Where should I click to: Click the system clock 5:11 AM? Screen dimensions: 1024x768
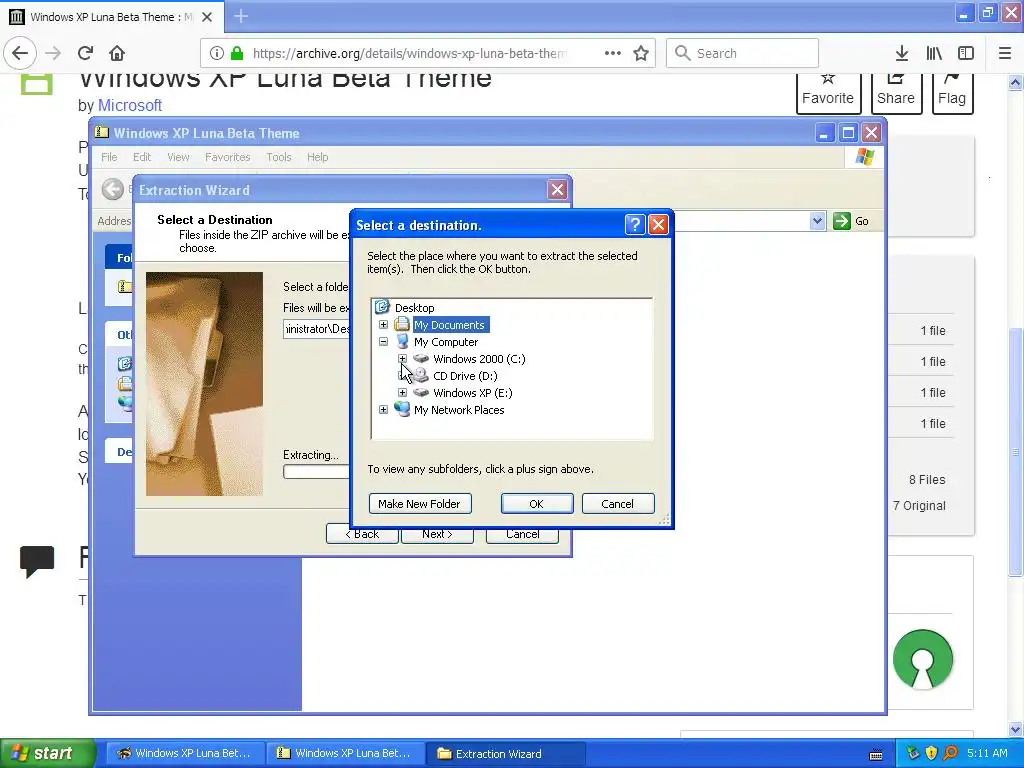pyautogui.click(x=987, y=753)
